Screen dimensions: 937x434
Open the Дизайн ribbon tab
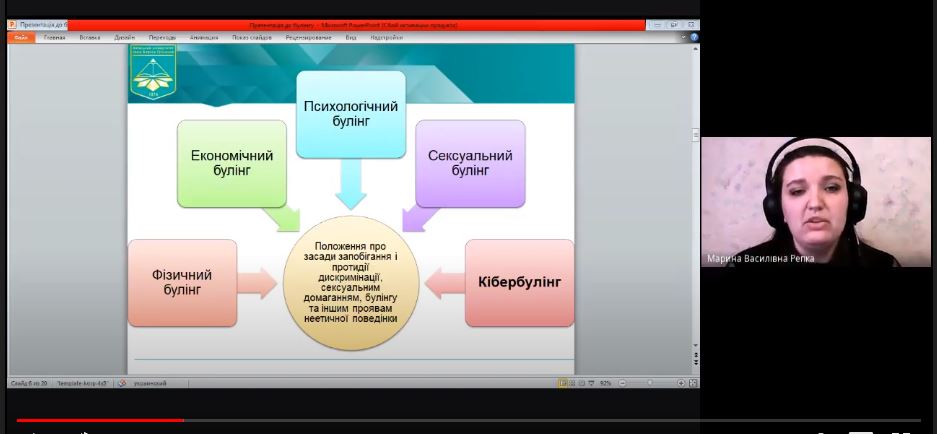click(124, 37)
